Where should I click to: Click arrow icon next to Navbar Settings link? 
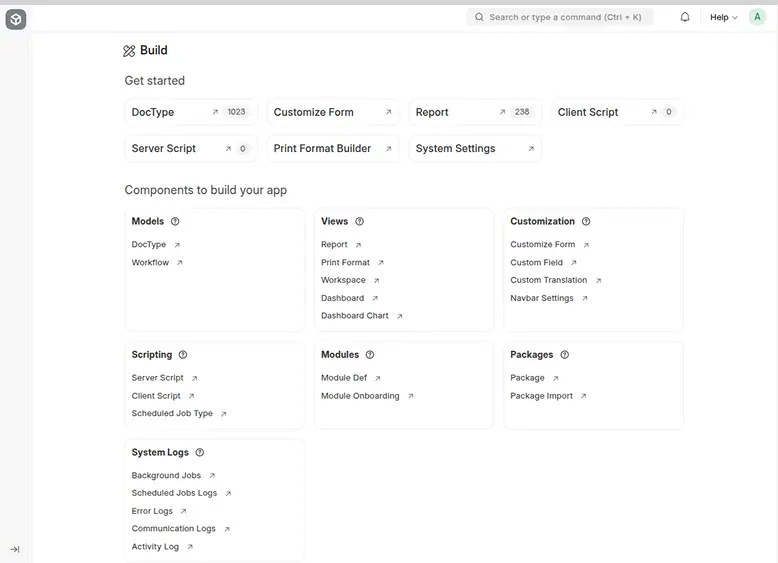(x=585, y=299)
